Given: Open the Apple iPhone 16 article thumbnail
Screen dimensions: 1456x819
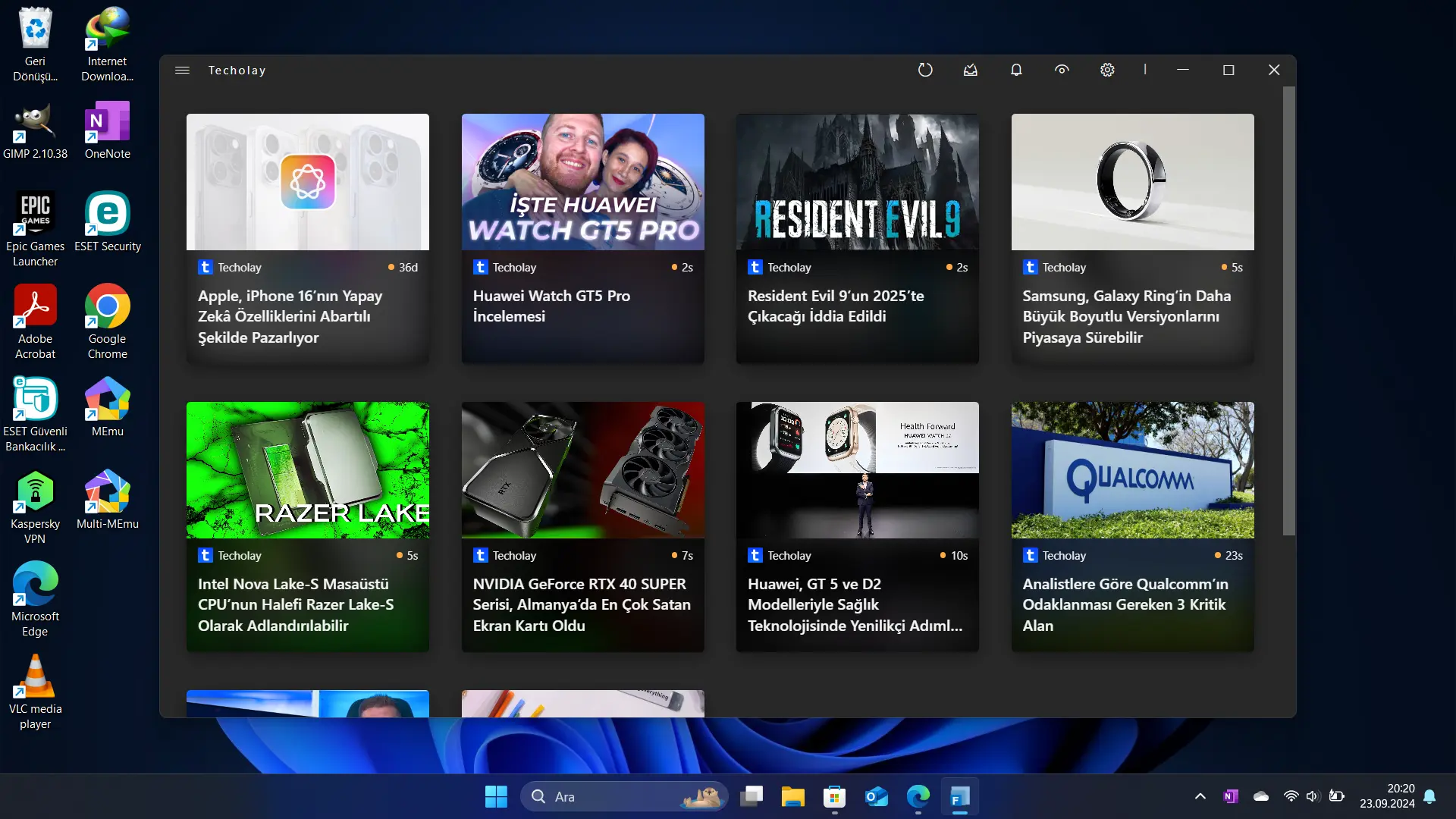Looking at the screenshot, I should pyautogui.click(x=308, y=182).
